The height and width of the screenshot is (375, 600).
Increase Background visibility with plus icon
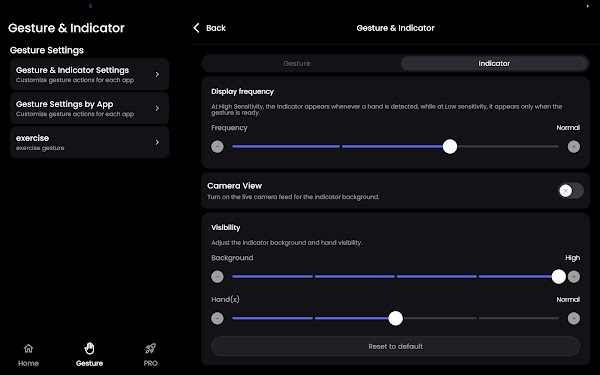tap(574, 277)
